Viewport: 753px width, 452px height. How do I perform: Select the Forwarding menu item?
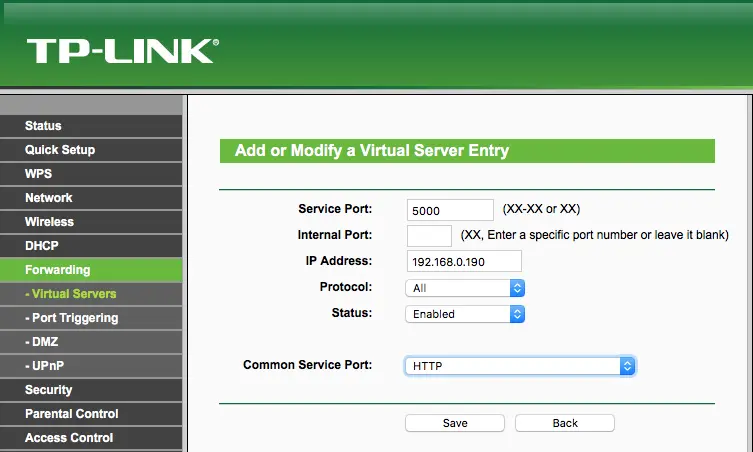coord(91,270)
